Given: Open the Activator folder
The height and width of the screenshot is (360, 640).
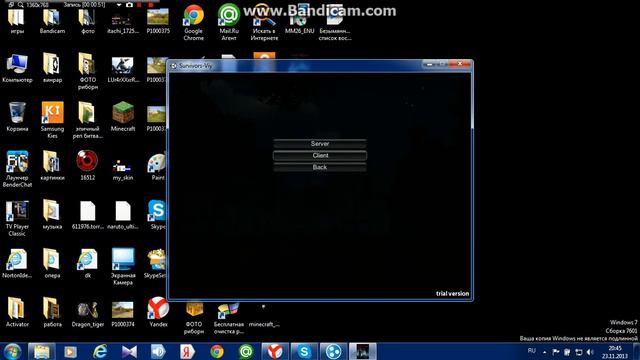Looking at the screenshot, I should (x=17, y=313).
